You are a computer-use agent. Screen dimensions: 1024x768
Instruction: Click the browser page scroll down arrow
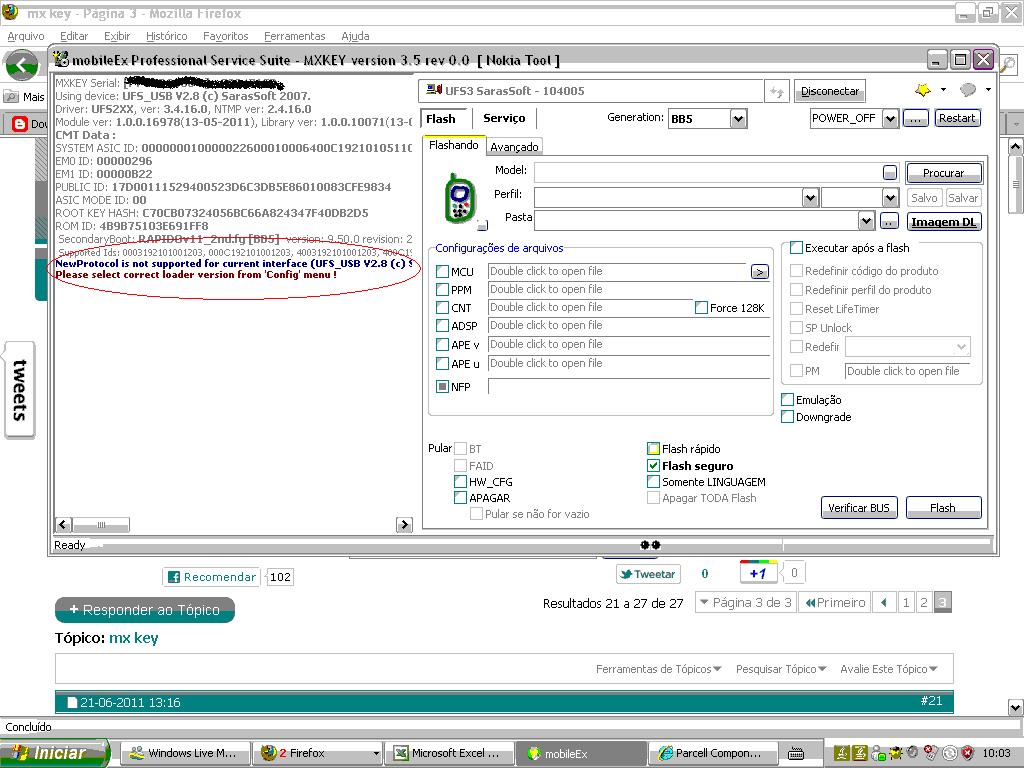click(x=1015, y=706)
